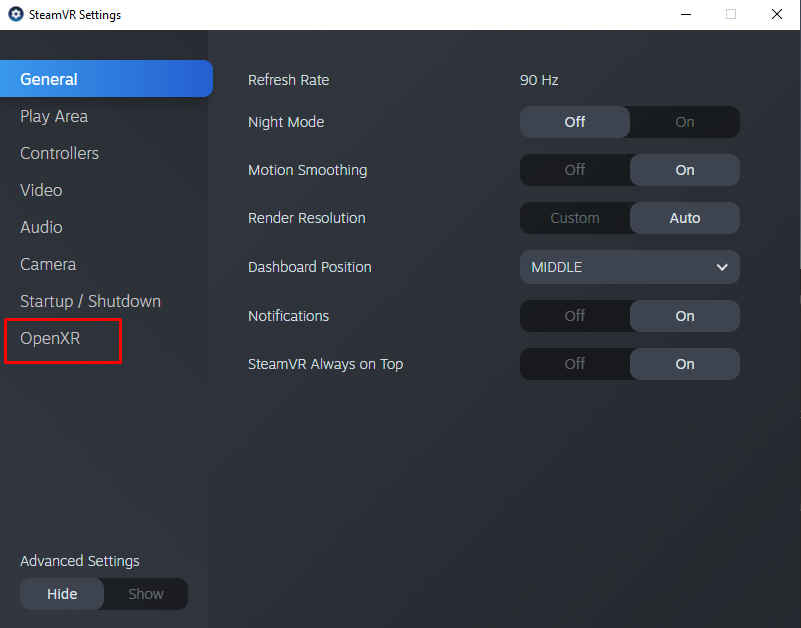Turn off Notifications
Viewport: 801px width, 628px height.
(575, 316)
